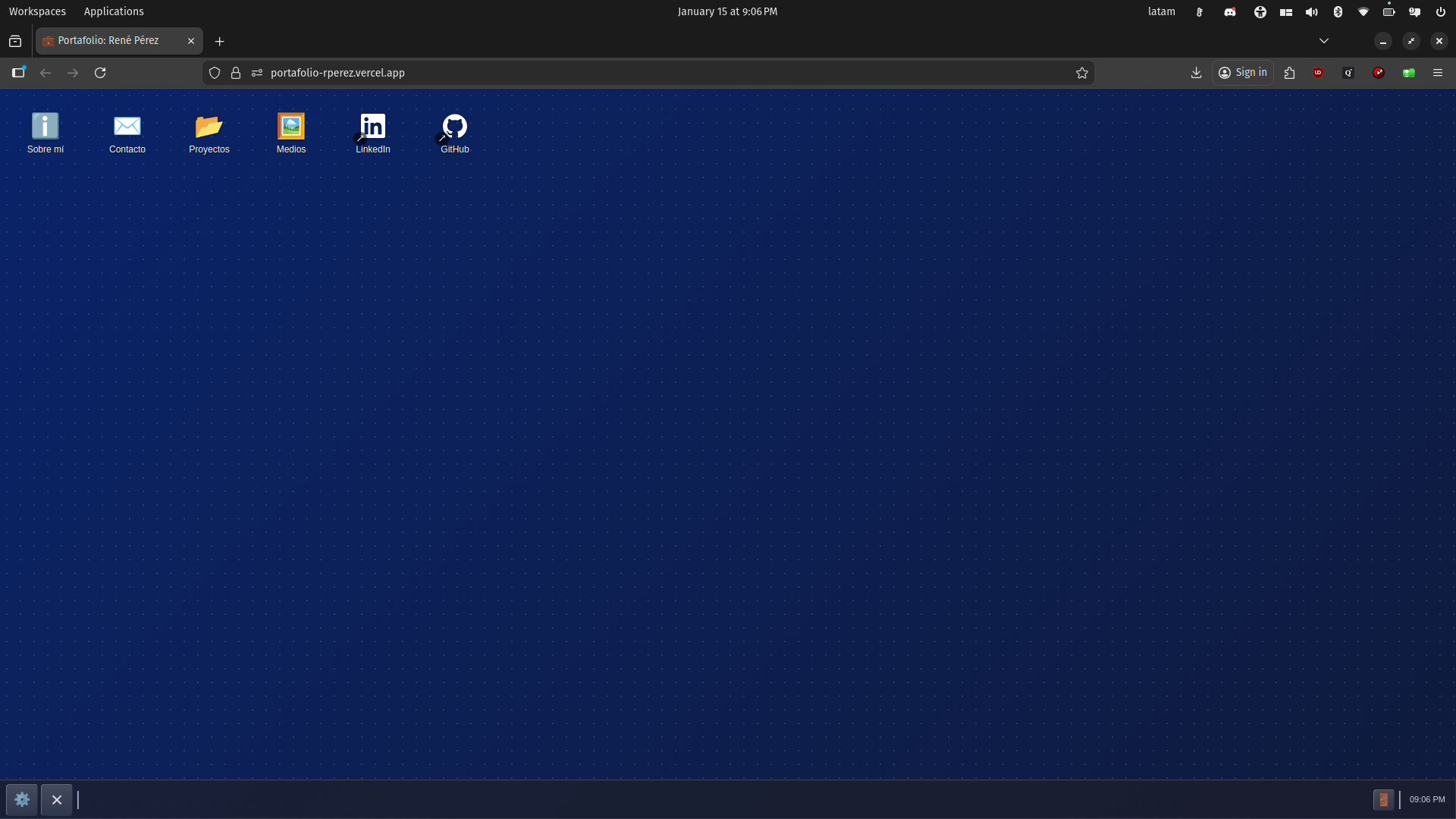This screenshot has width=1456, height=819.
Task: Open the Sobre mí desktop icon
Action: [x=45, y=127]
